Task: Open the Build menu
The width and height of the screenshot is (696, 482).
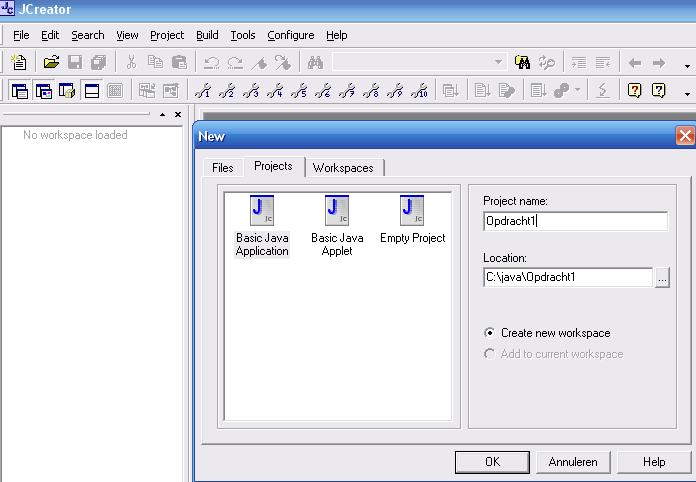Action: pyautogui.click(x=207, y=35)
